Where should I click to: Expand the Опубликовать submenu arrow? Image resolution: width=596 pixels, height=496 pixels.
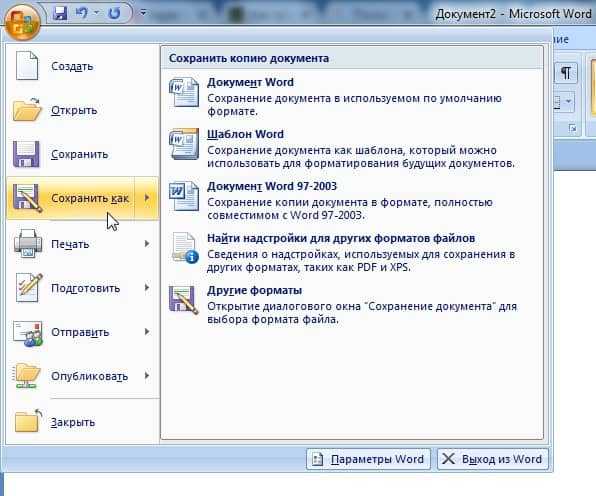[147, 376]
